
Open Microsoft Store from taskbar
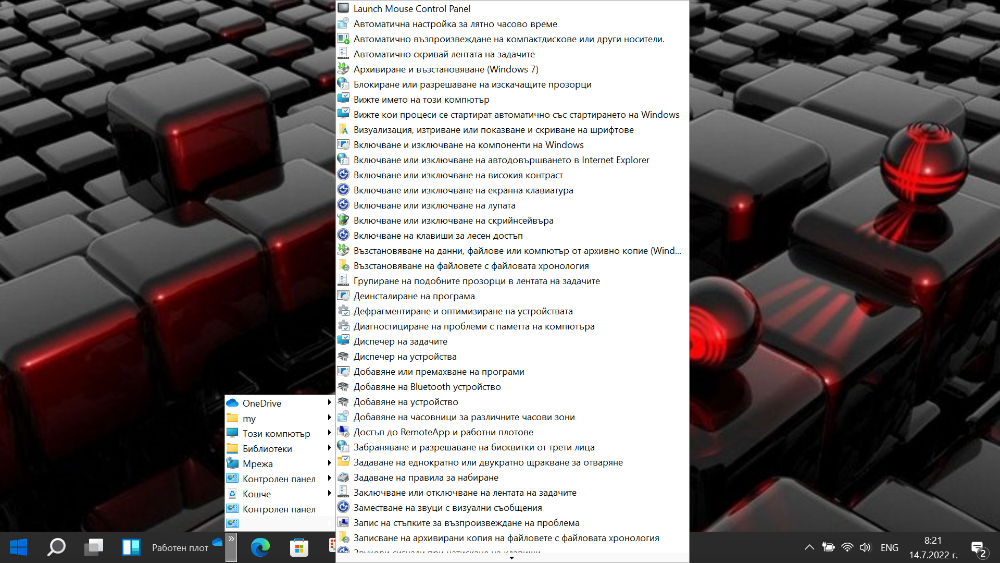pyautogui.click(x=298, y=547)
